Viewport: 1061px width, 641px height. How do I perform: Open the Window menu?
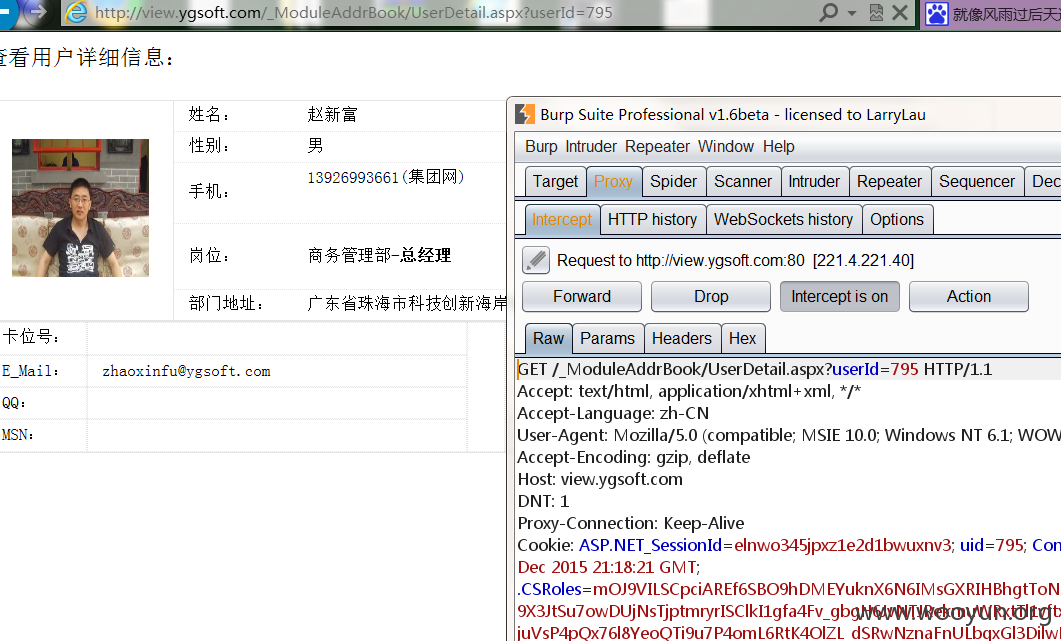[x=726, y=146]
